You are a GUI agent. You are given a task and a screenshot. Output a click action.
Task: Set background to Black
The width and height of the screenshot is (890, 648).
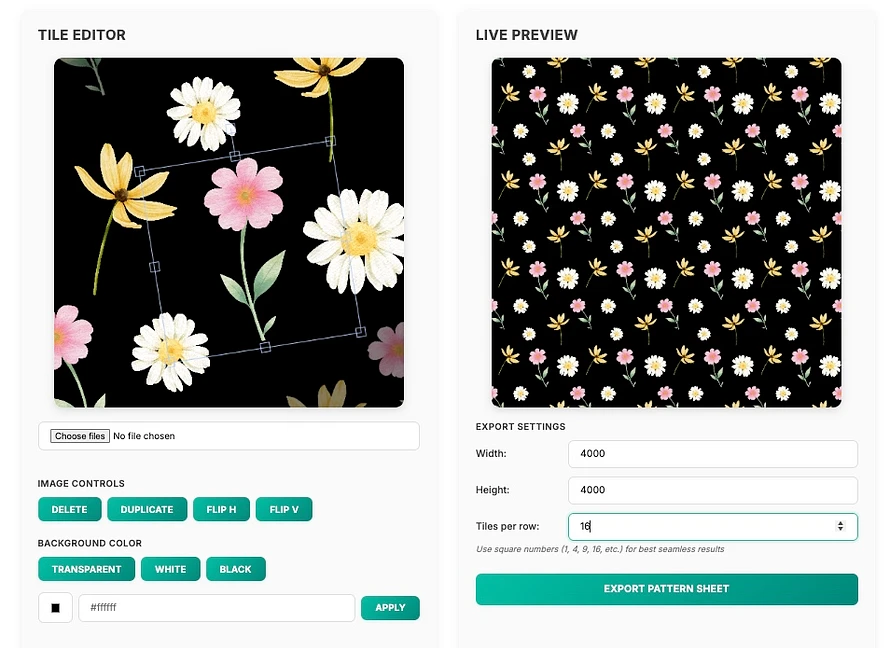[235, 569]
